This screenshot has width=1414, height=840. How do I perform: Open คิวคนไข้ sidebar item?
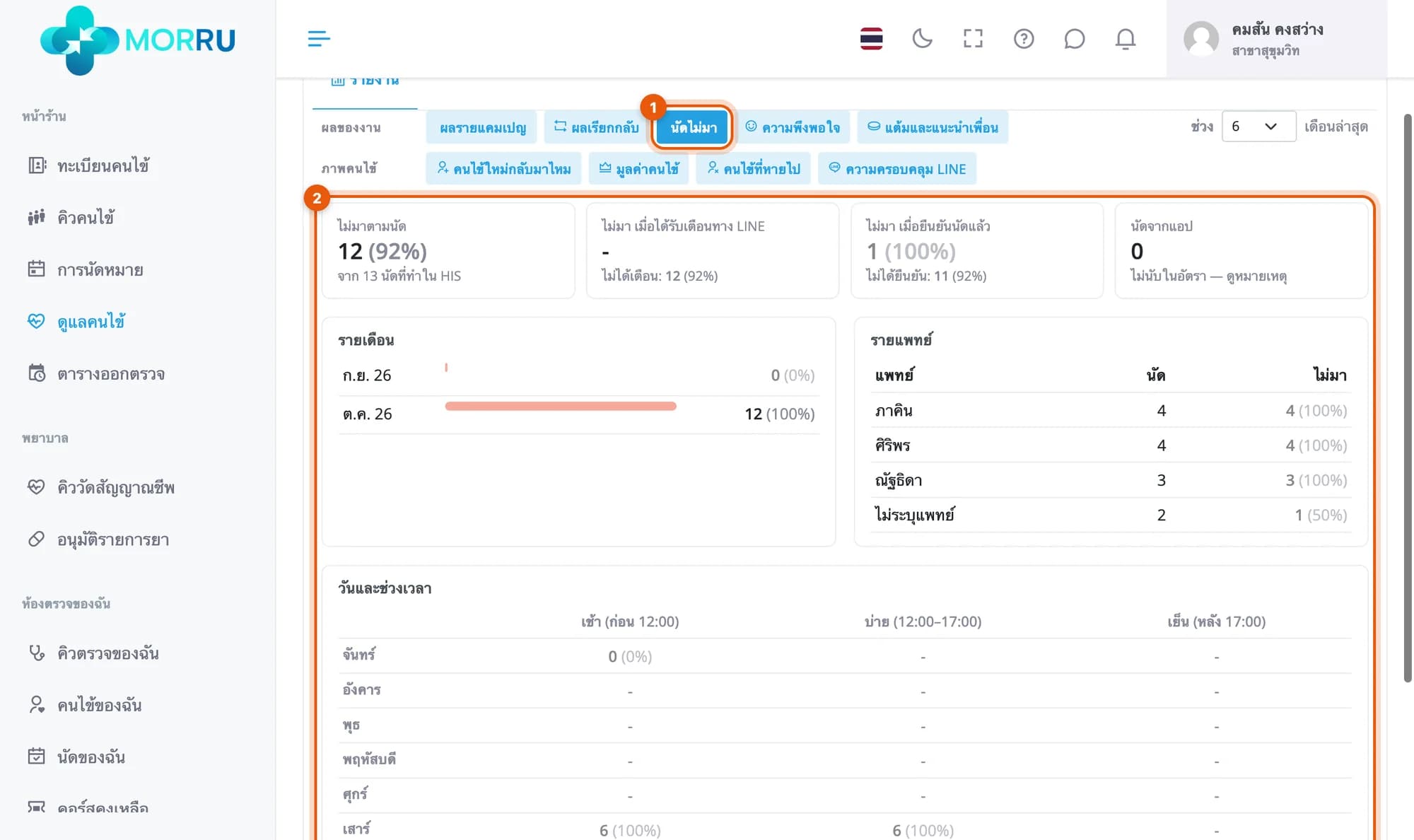tap(71, 217)
